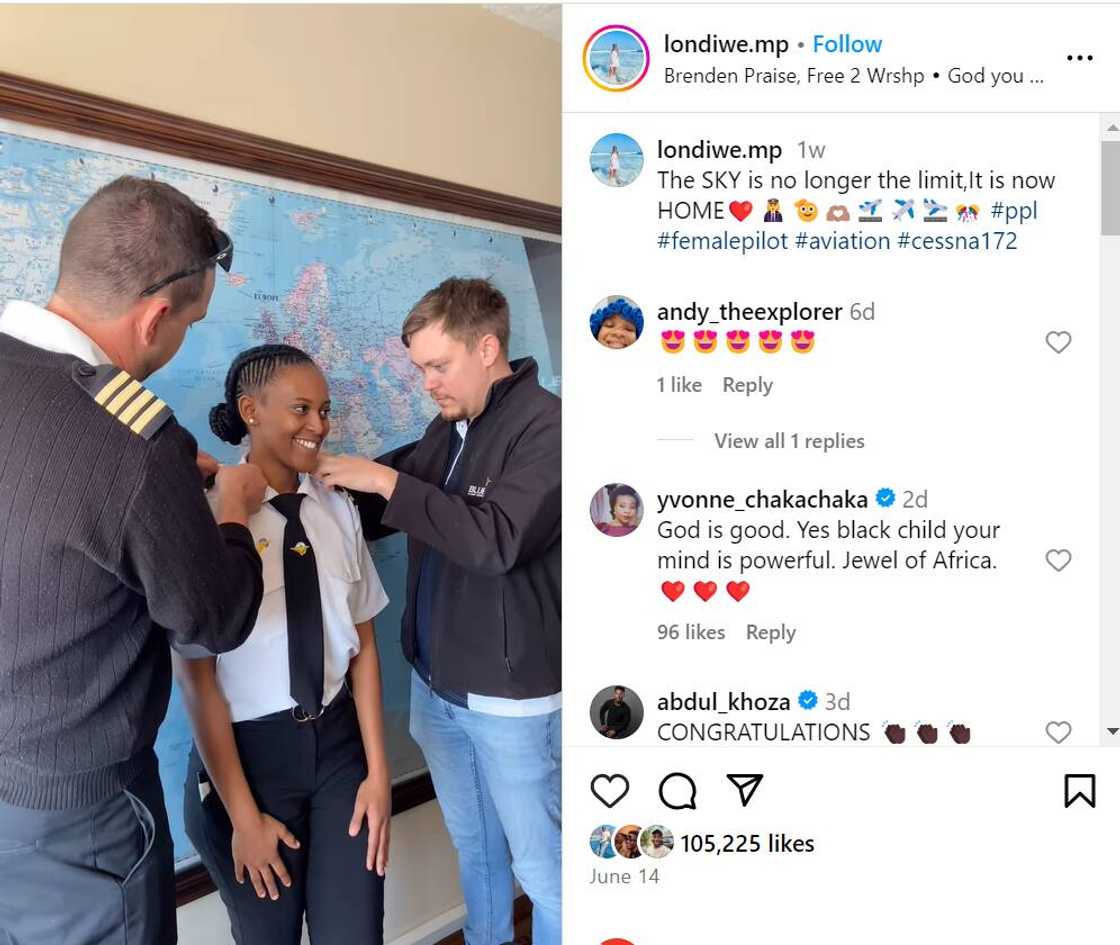This screenshot has height=945, width=1120.
Task: Open londiwe.mp profile picture in header
Action: click(616, 59)
